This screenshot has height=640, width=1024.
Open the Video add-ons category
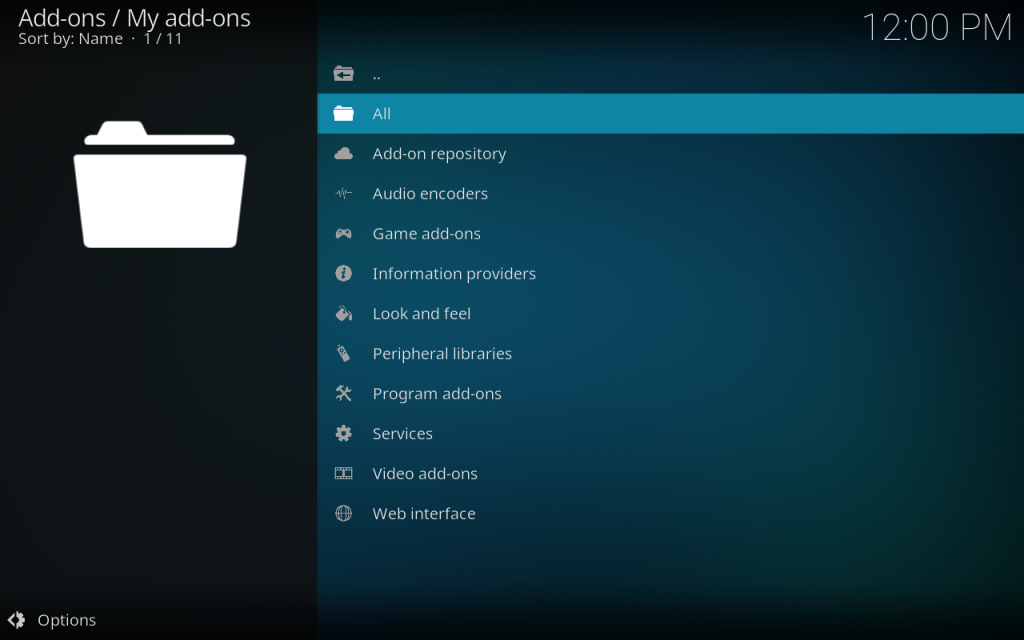point(425,474)
